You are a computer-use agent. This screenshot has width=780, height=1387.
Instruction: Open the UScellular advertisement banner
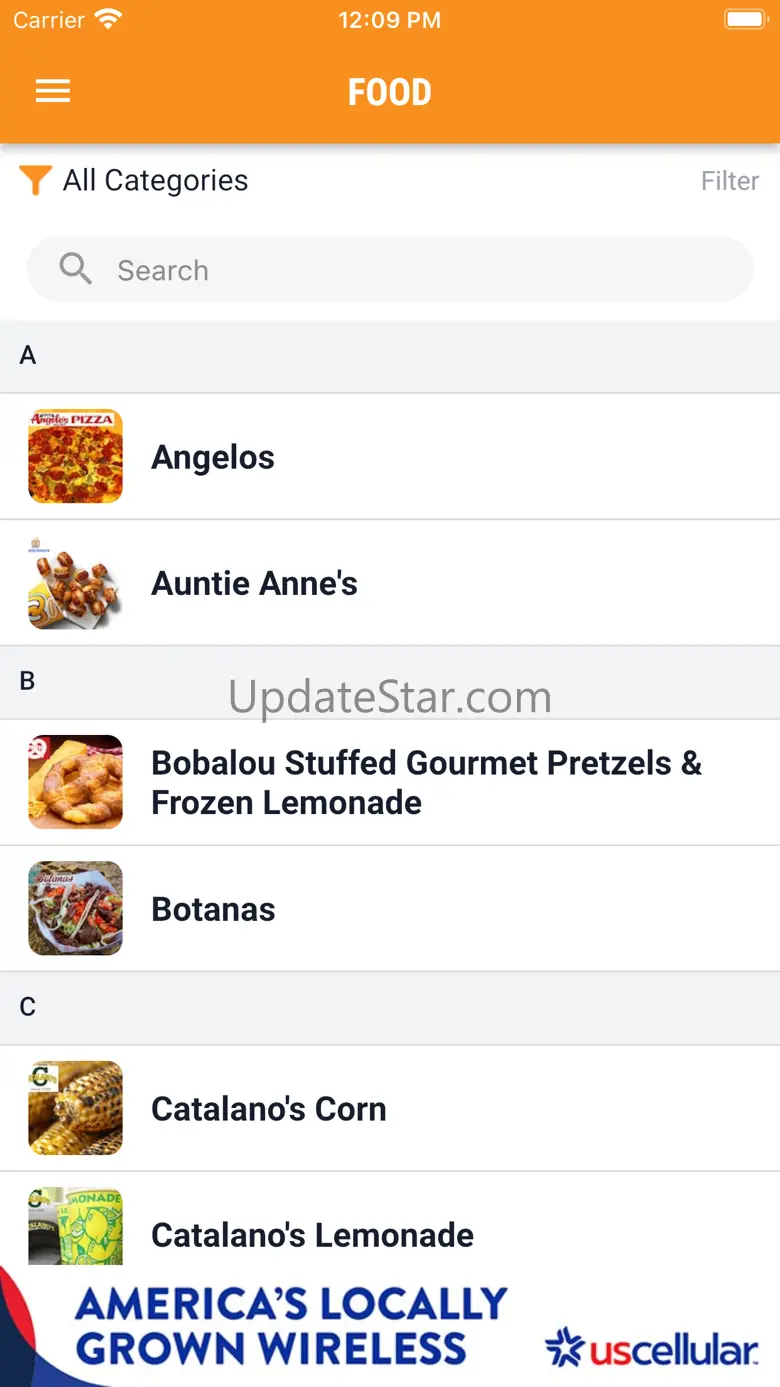coord(390,1326)
